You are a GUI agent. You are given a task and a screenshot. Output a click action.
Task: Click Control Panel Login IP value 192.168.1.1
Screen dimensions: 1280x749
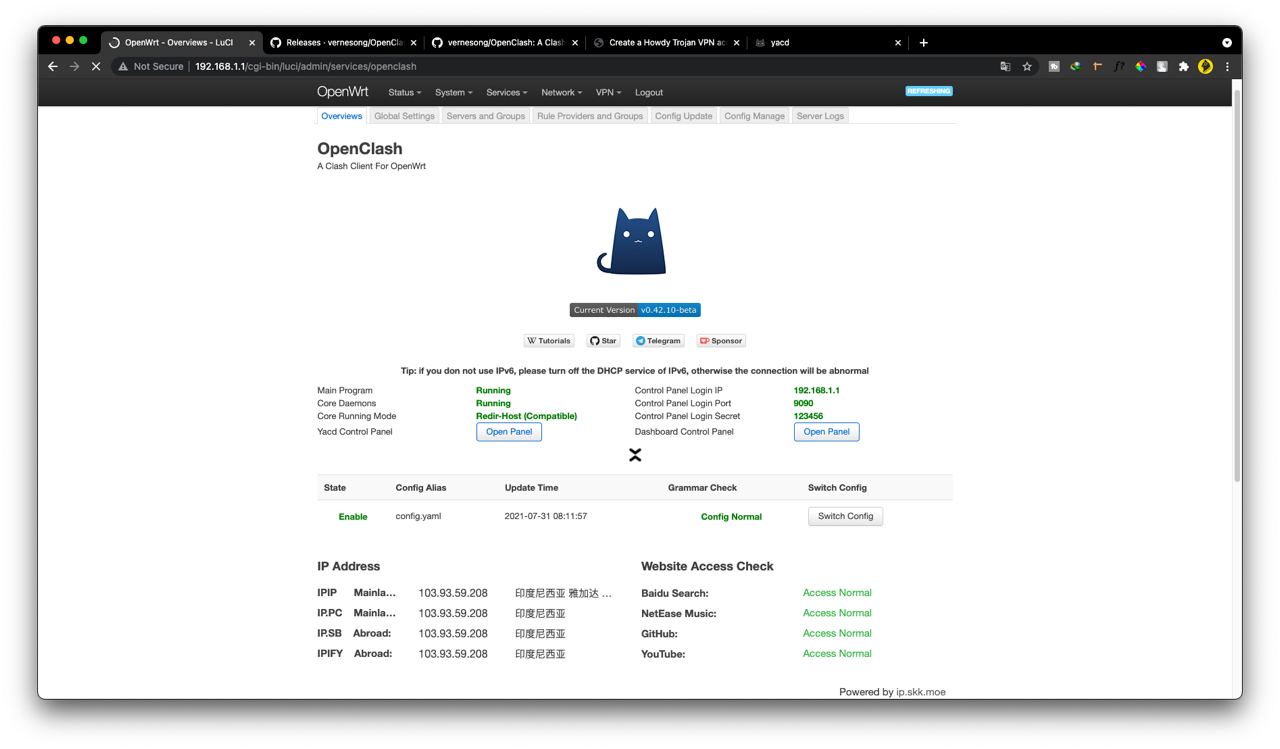(x=817, y=391)
